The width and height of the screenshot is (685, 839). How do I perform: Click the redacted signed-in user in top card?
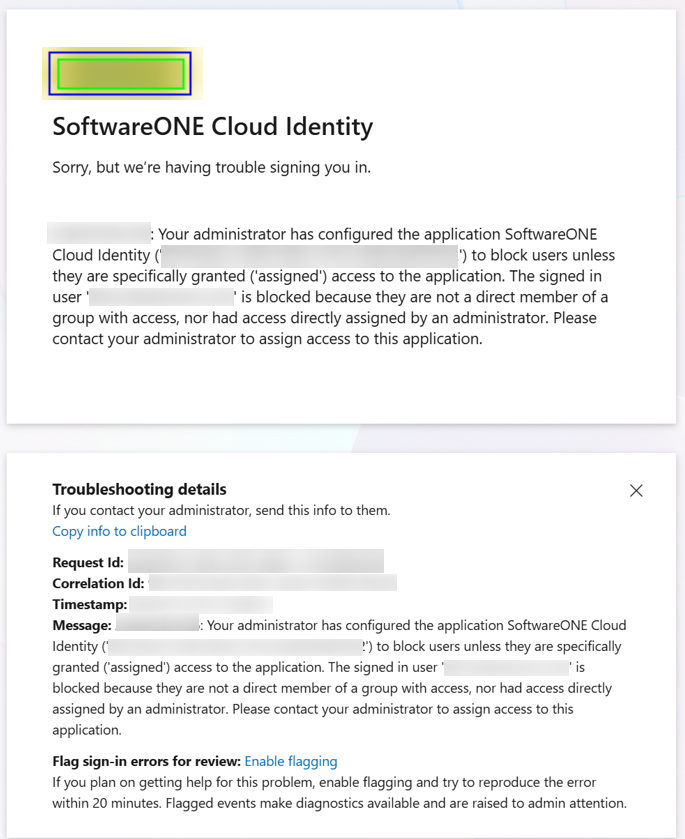162,297
